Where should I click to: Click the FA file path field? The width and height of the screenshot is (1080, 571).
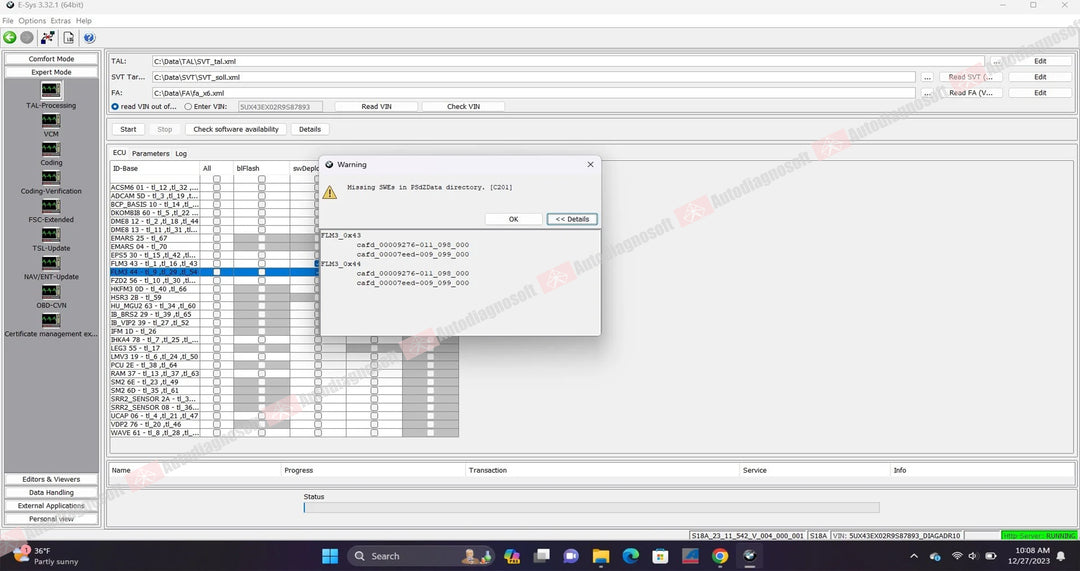(534, 92)
